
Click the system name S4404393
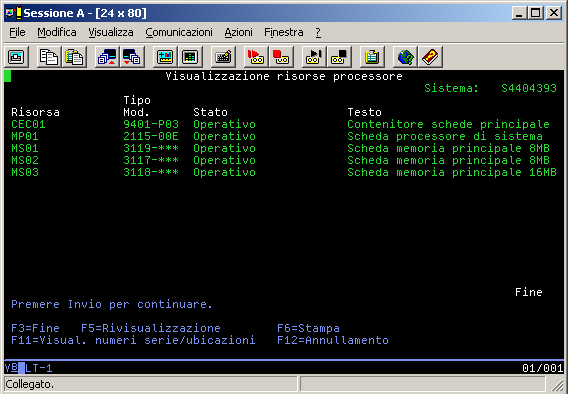point(529,88)
